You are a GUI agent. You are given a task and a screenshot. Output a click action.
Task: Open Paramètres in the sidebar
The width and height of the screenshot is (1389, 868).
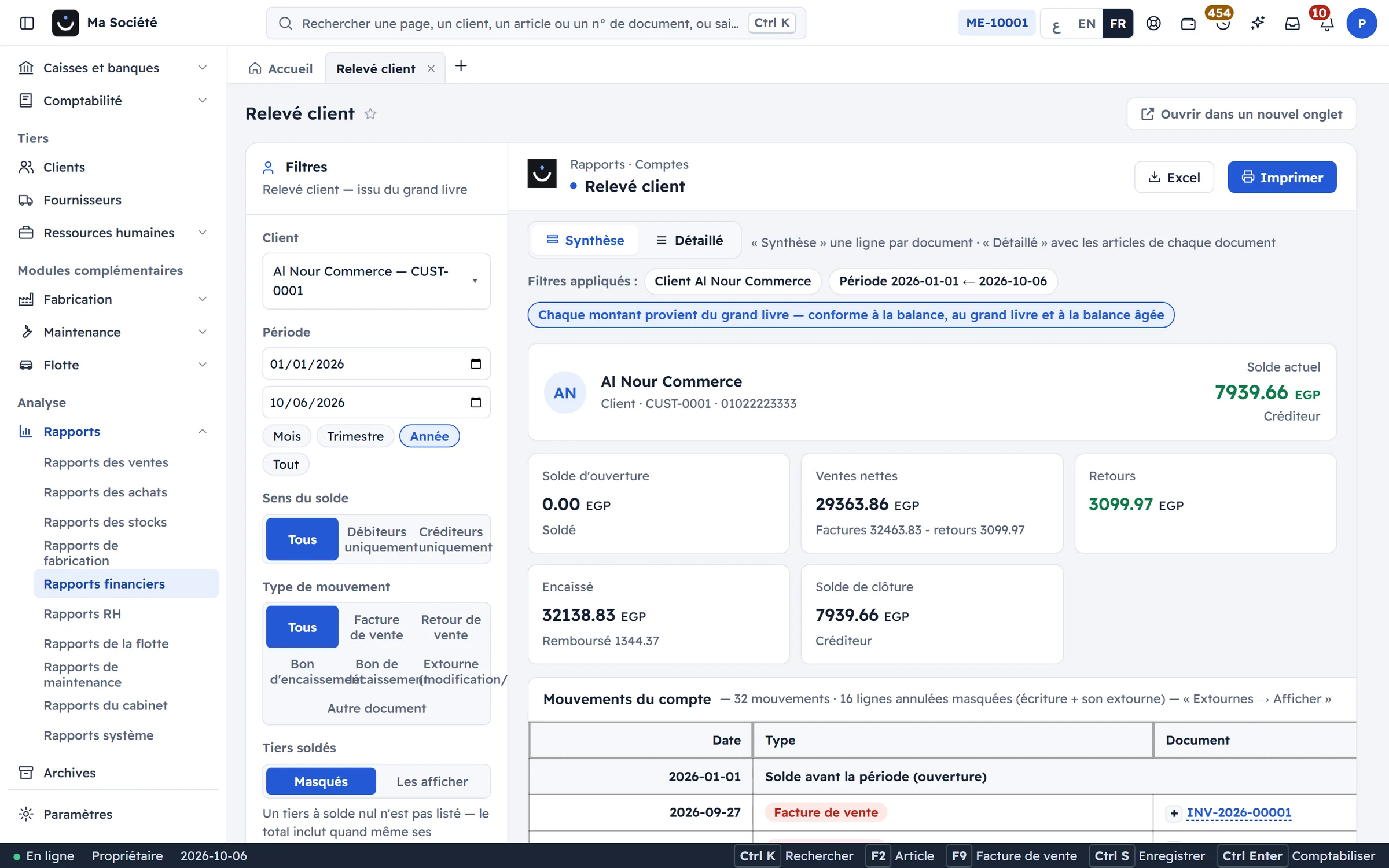(x=78, y=814)
